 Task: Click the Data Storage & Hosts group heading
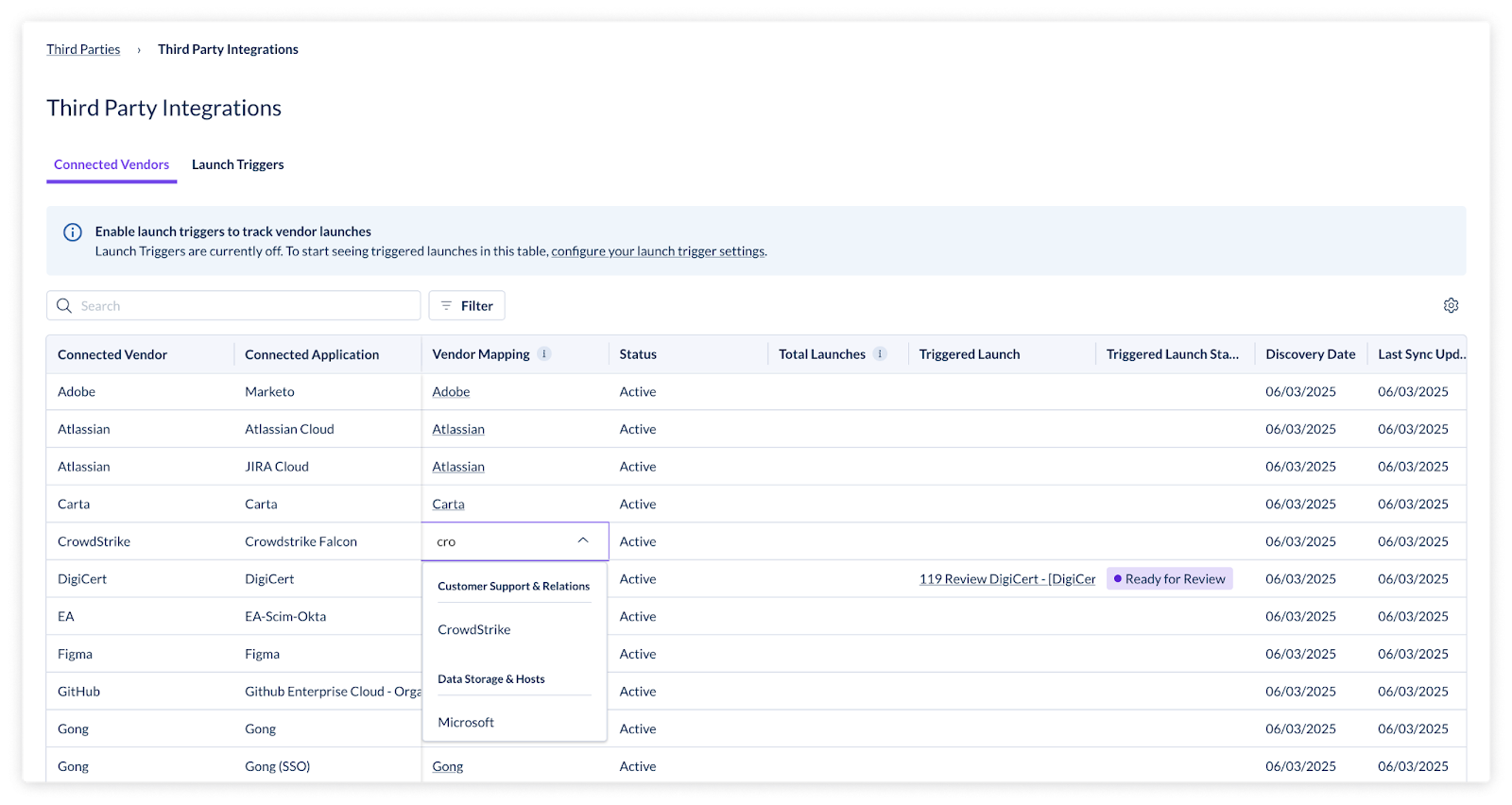(x=491, y=678)
